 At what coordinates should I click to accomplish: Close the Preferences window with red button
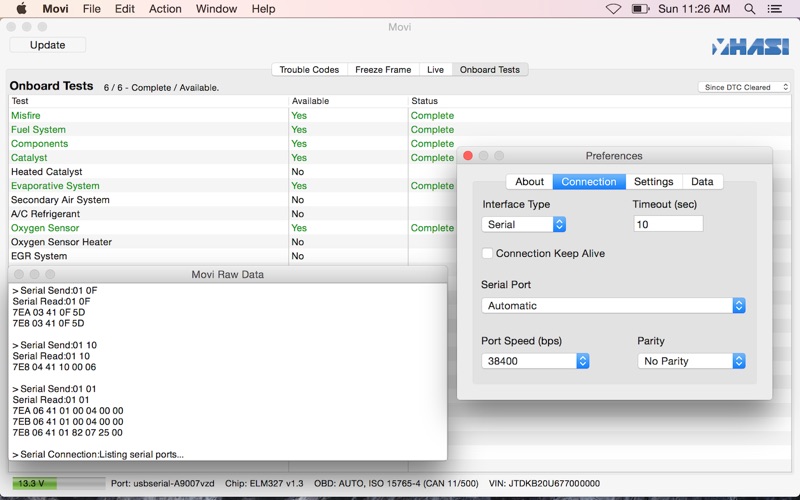(x=468, y=156)
